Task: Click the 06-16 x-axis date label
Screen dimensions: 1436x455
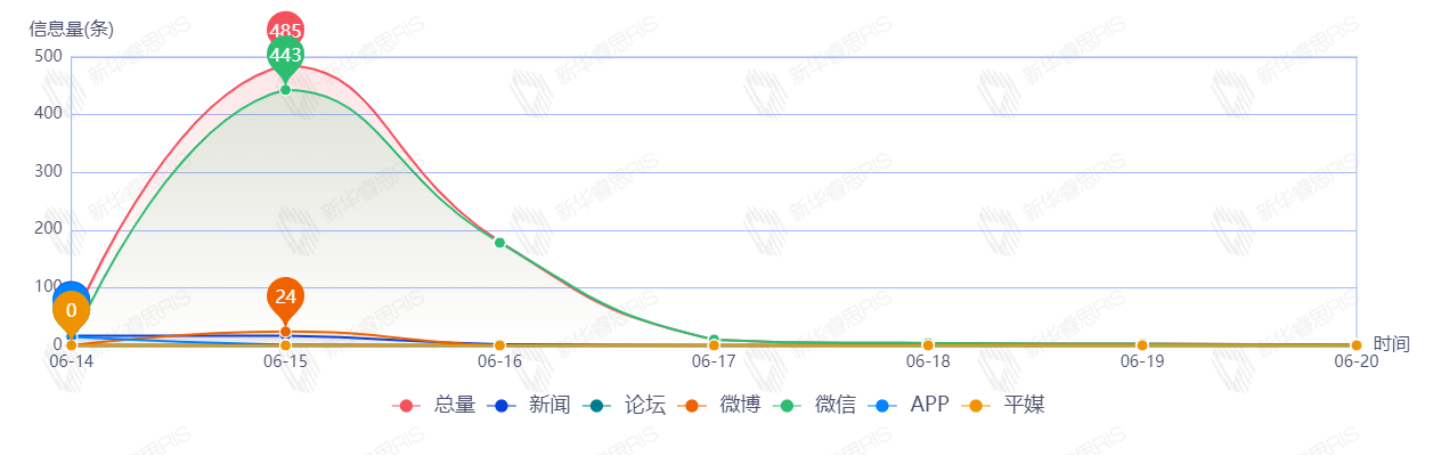Action: pos(499,362)
